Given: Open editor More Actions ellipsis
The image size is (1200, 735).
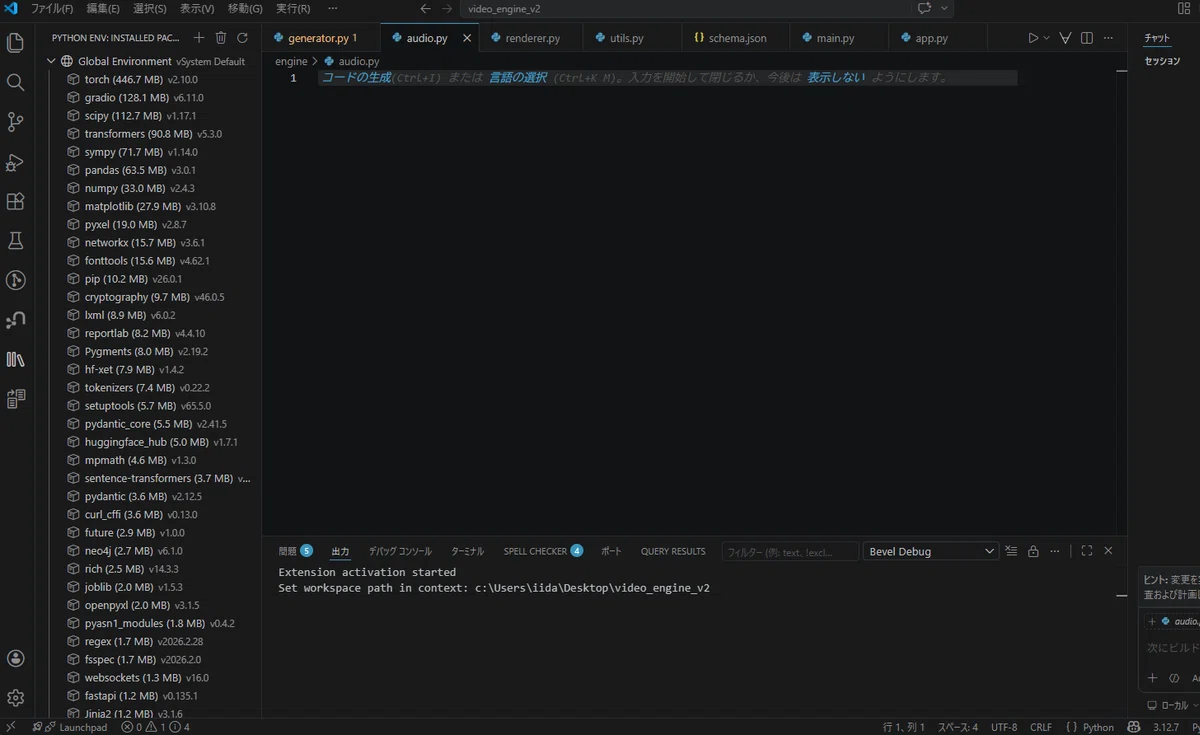Looking at the screenshot, I should [x=1108, y=38].
